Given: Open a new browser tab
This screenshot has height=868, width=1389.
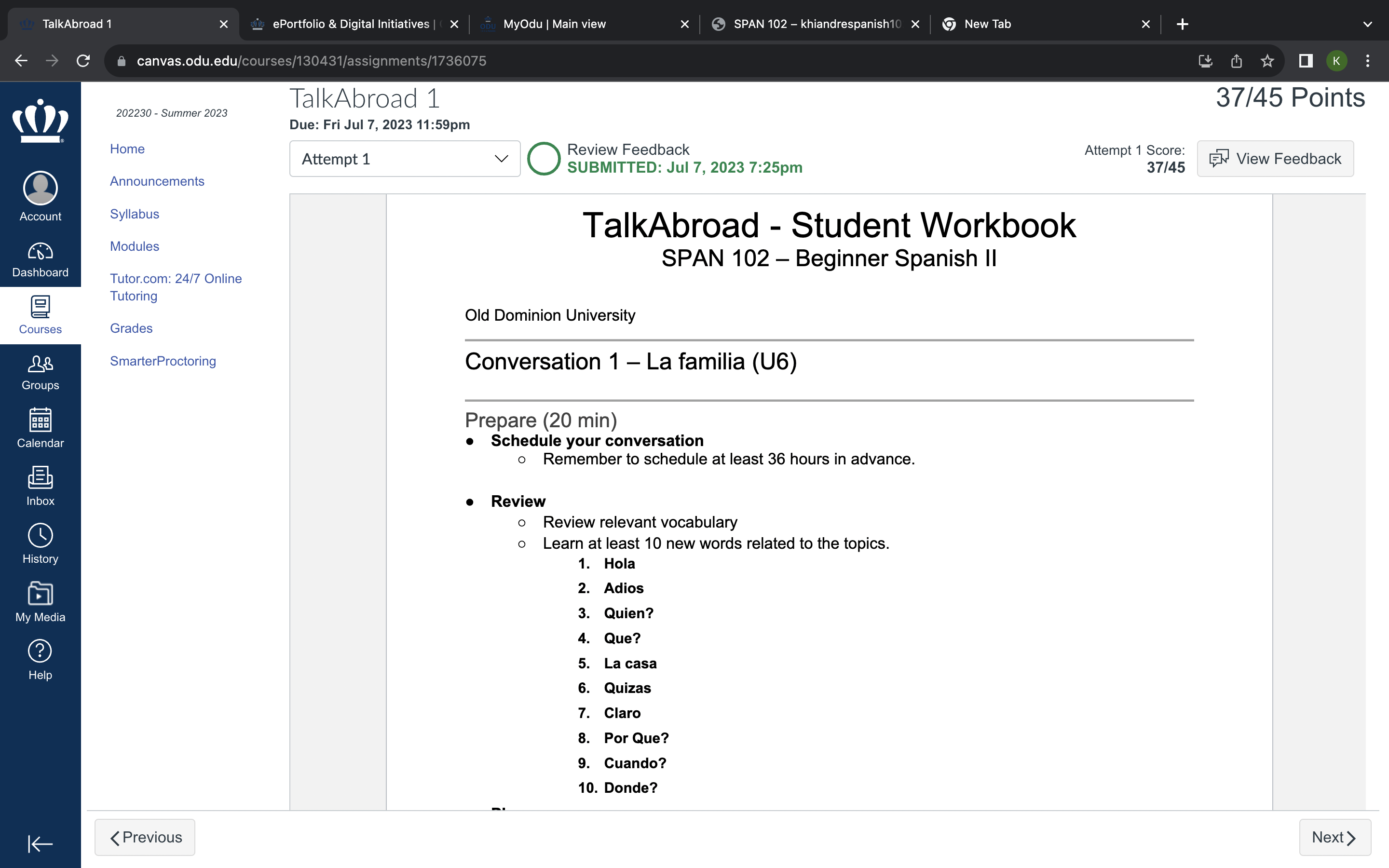Looking at the screenshot, I should coord(1183,24).
